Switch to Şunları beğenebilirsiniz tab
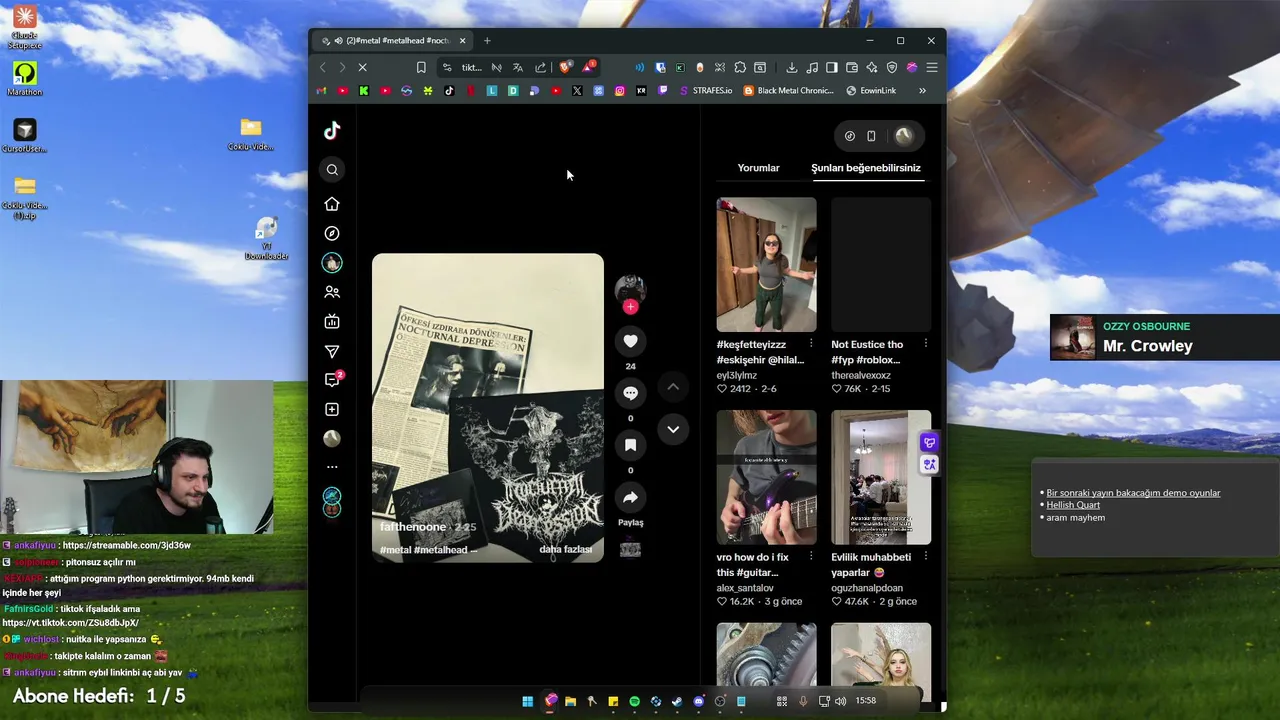 point(866,168)
